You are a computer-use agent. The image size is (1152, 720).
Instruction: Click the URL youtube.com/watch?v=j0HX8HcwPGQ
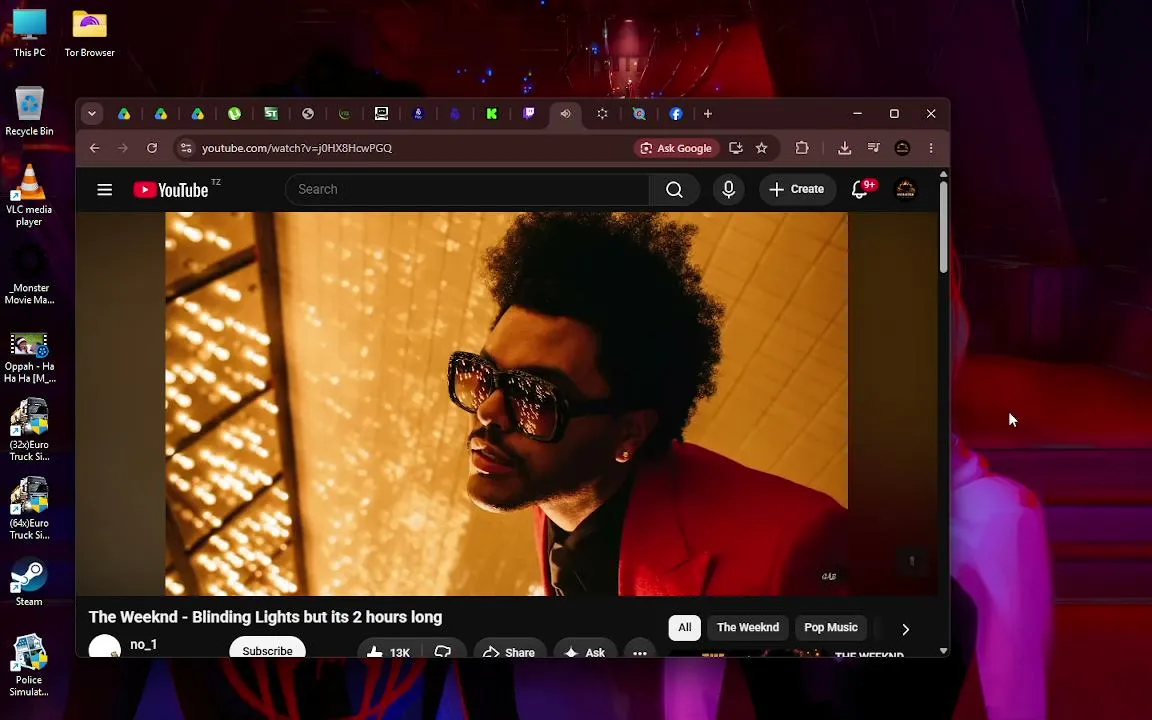297,148
